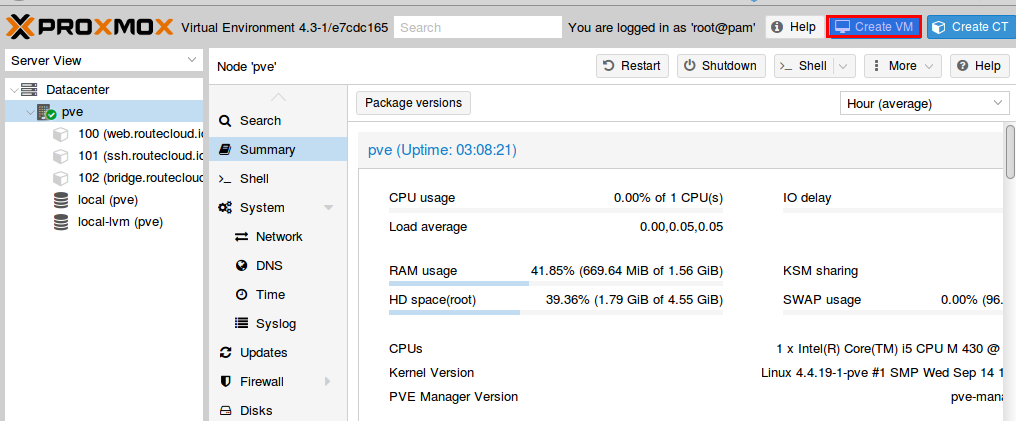Click the list icon beside Syslog
Screen dimensions: 1016x421
pyautogui.click(x=241, y=323)
